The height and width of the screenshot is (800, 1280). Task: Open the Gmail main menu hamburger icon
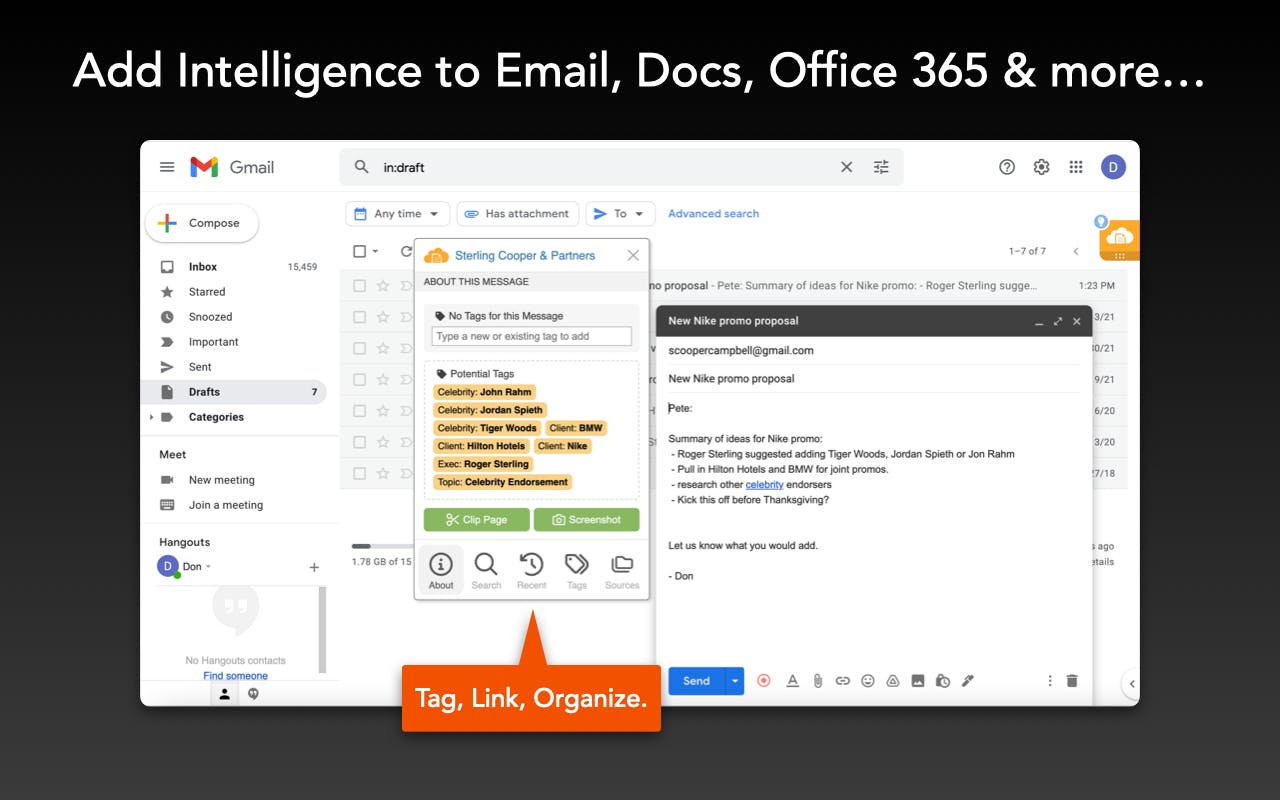(167, 167)
